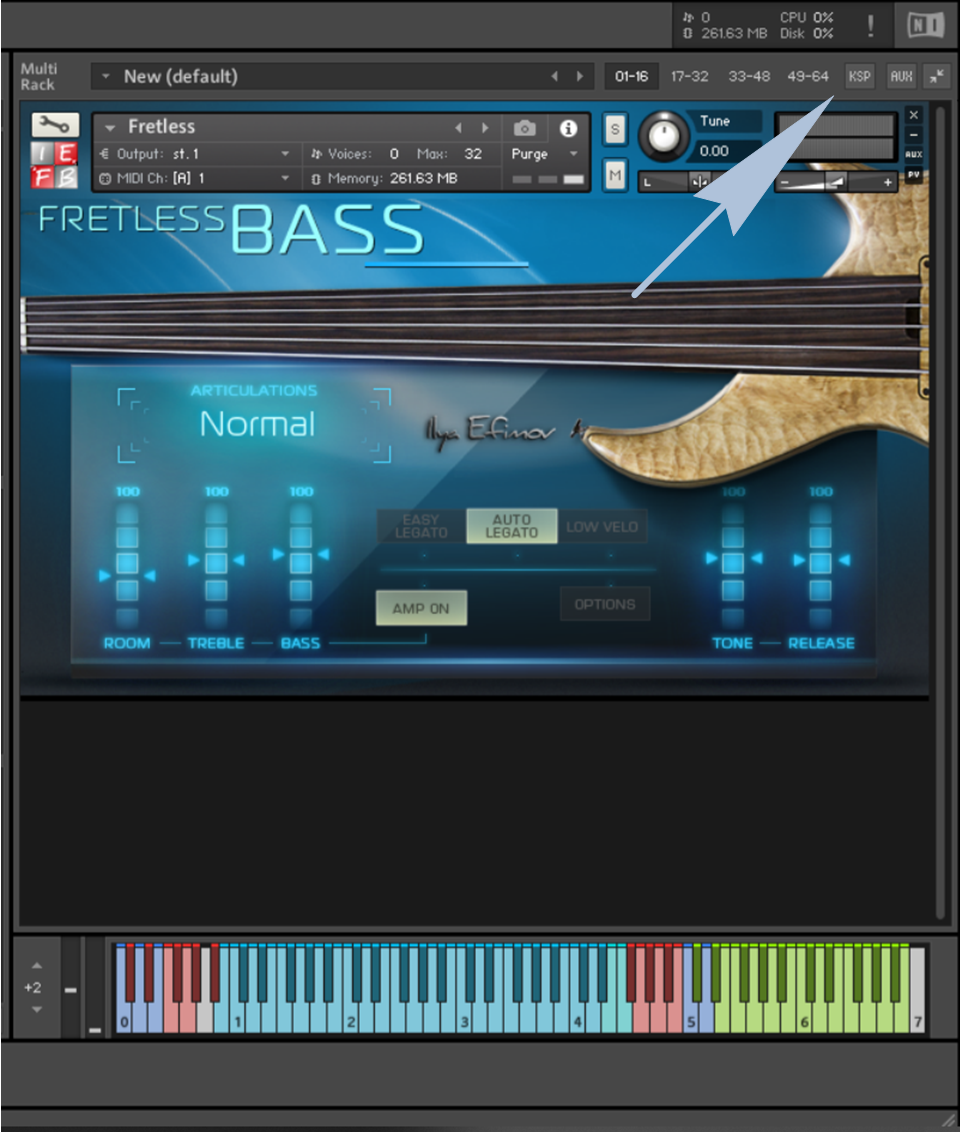Load next instrument with right arrow beside Fretless
The width and height of the screenshot is (960, 1132).
(485, 128)
